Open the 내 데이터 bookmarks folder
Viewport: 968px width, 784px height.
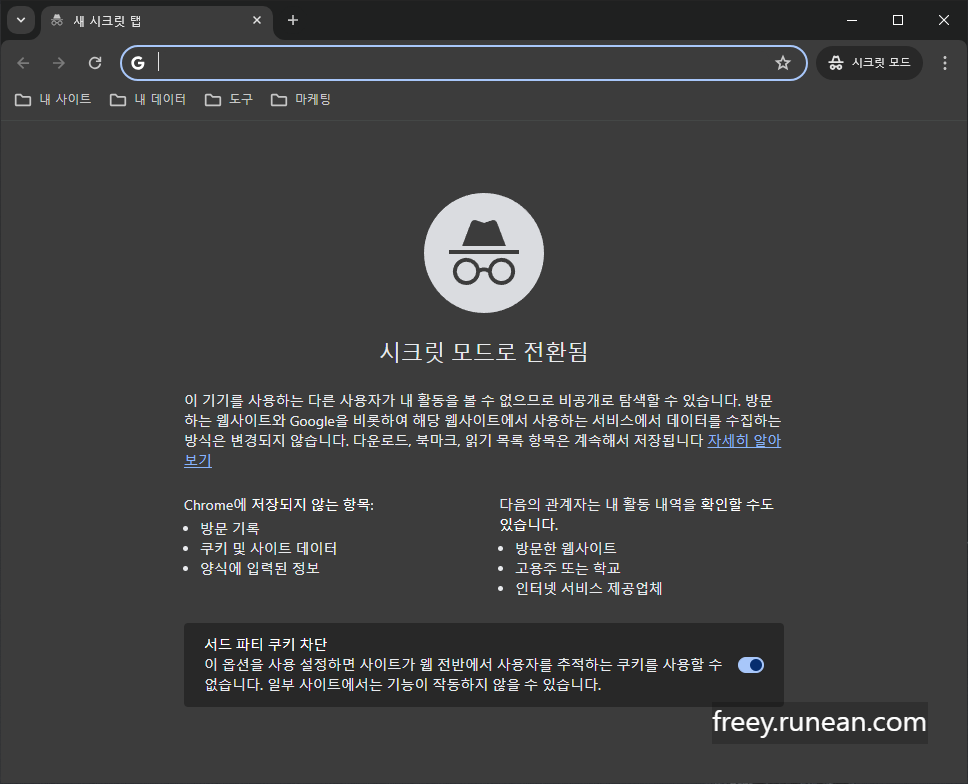[146, 99]
